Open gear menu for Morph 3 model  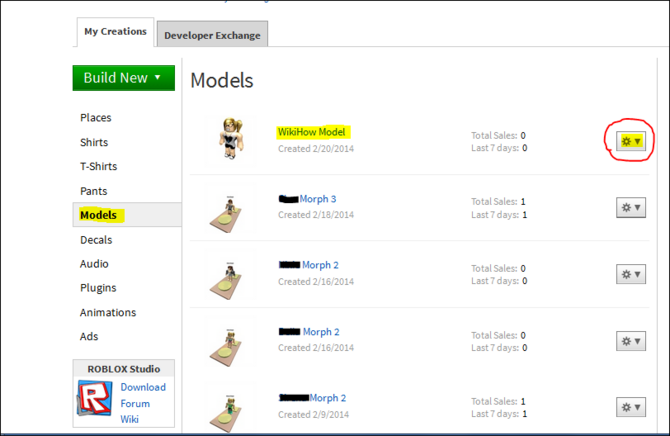pos(631,207)
